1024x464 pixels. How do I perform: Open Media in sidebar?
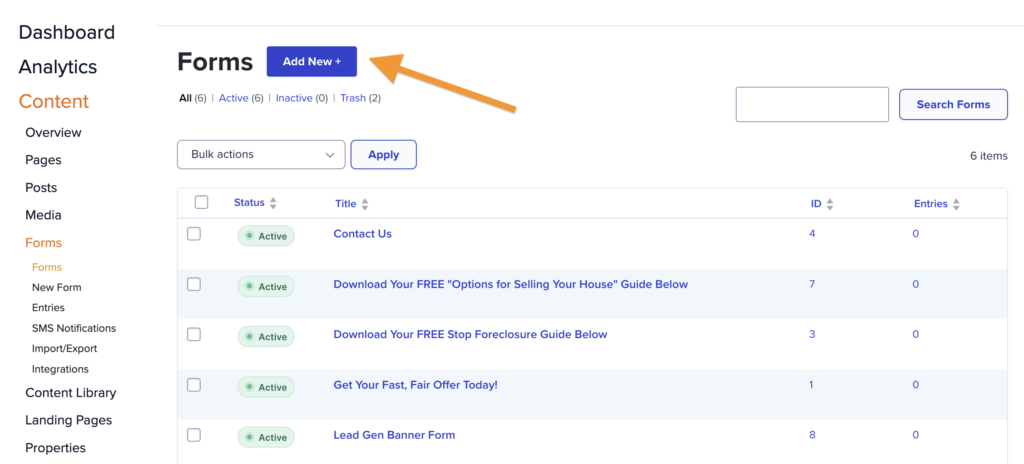point(43,215)
